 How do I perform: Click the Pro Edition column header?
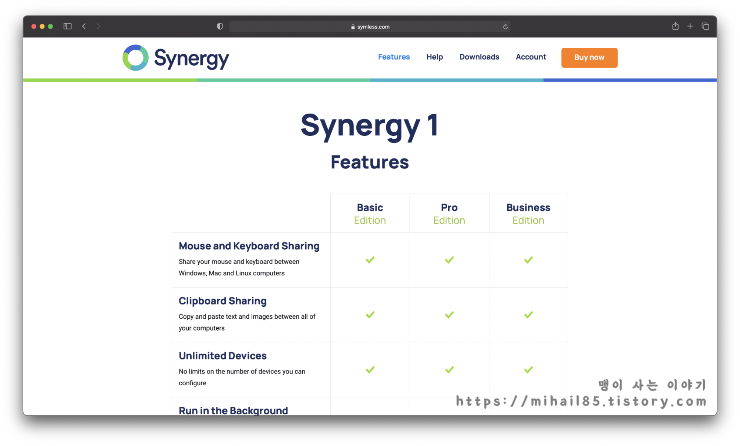449,214
